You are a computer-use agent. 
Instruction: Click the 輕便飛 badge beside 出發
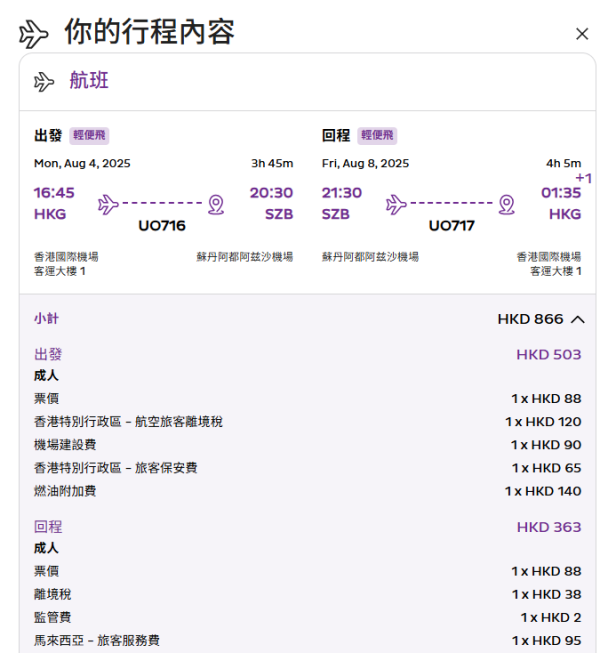pyautogui.click(x=89, y=135)
